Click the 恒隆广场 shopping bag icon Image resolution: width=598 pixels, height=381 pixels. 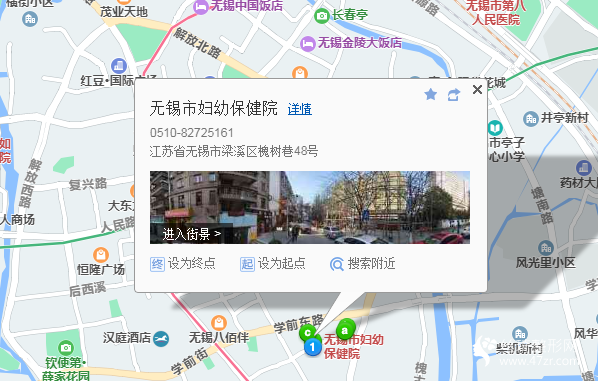101,254
